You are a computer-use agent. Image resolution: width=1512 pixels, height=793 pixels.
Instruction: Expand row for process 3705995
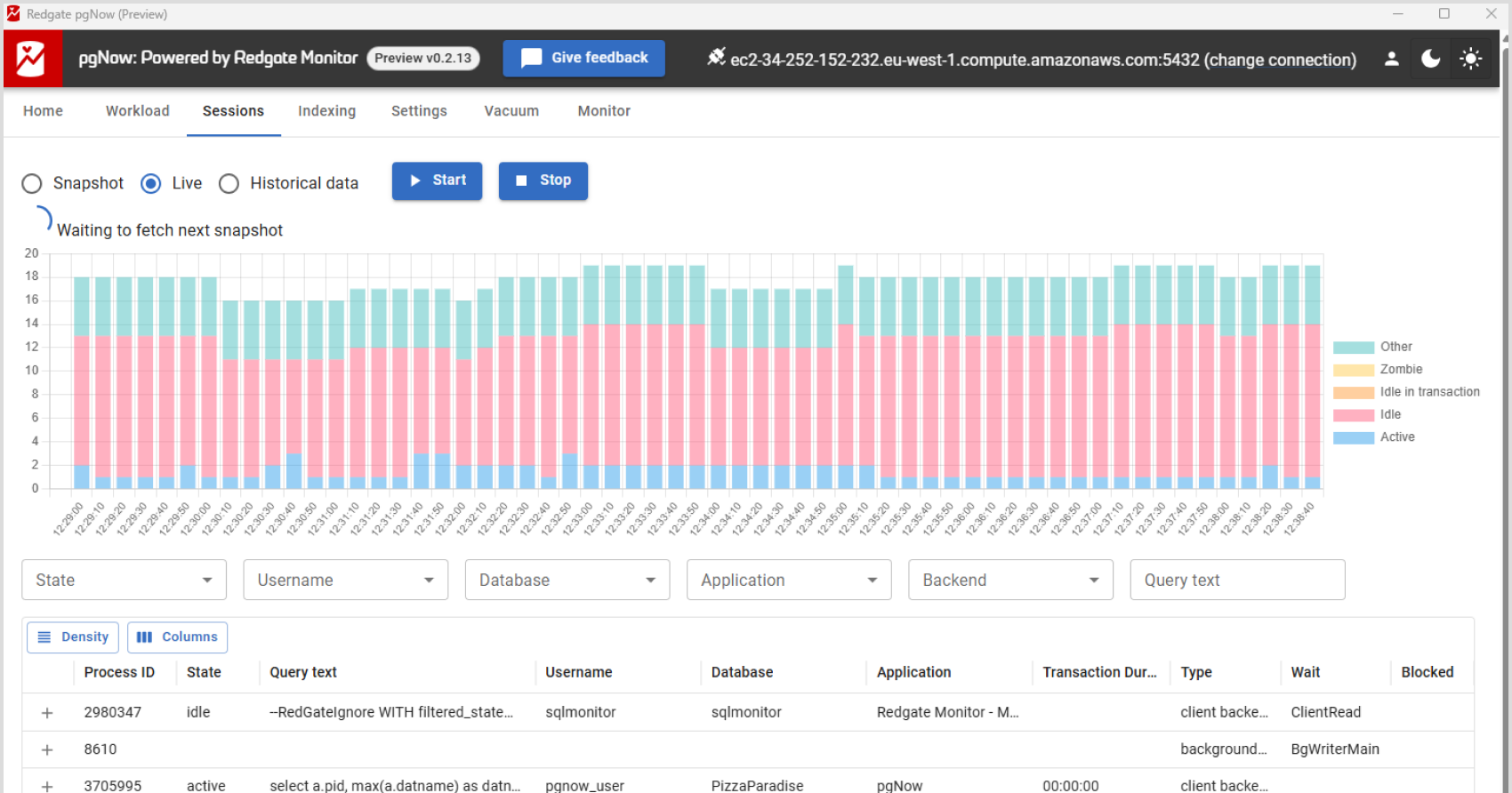[47, 787]
